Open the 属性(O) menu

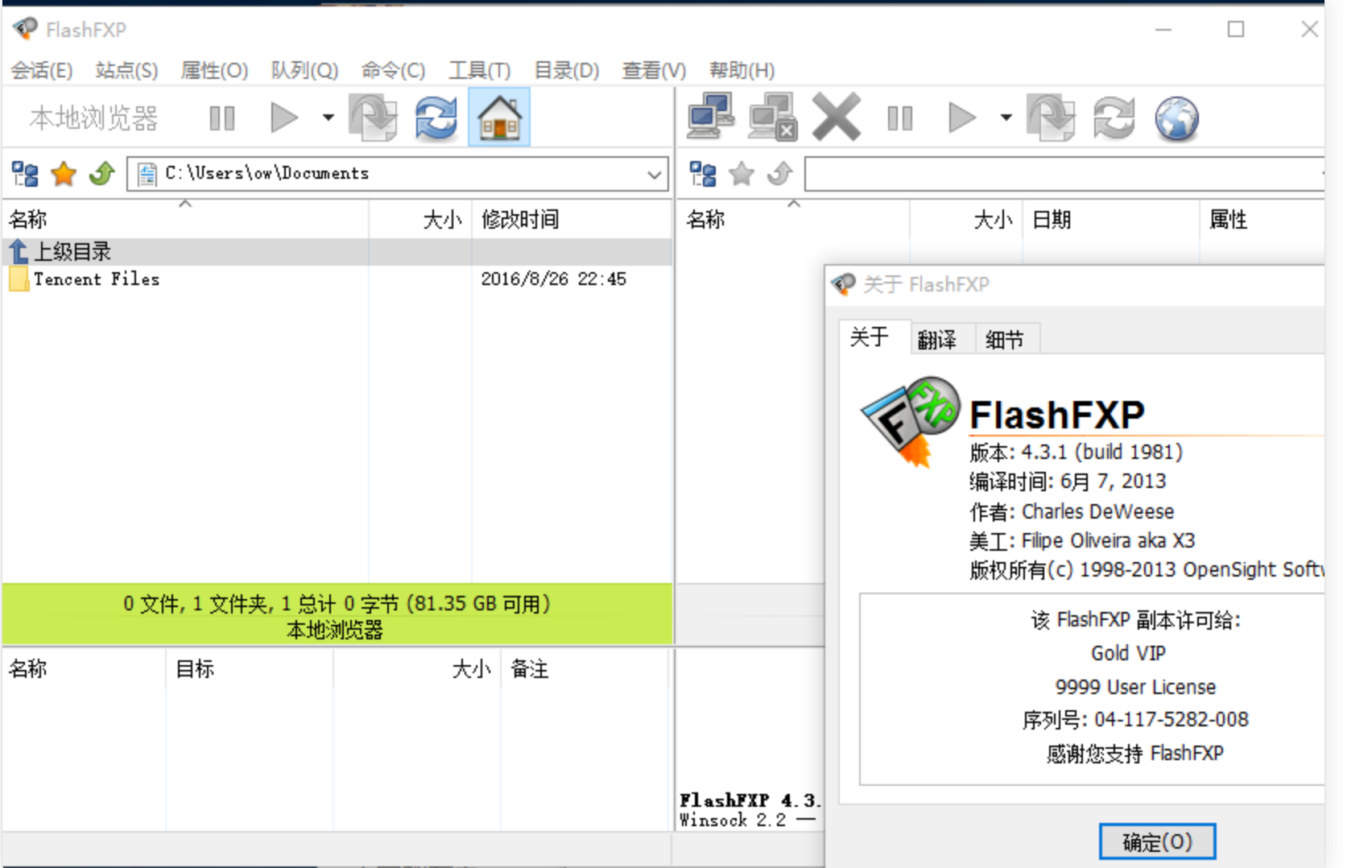[214, 71]
